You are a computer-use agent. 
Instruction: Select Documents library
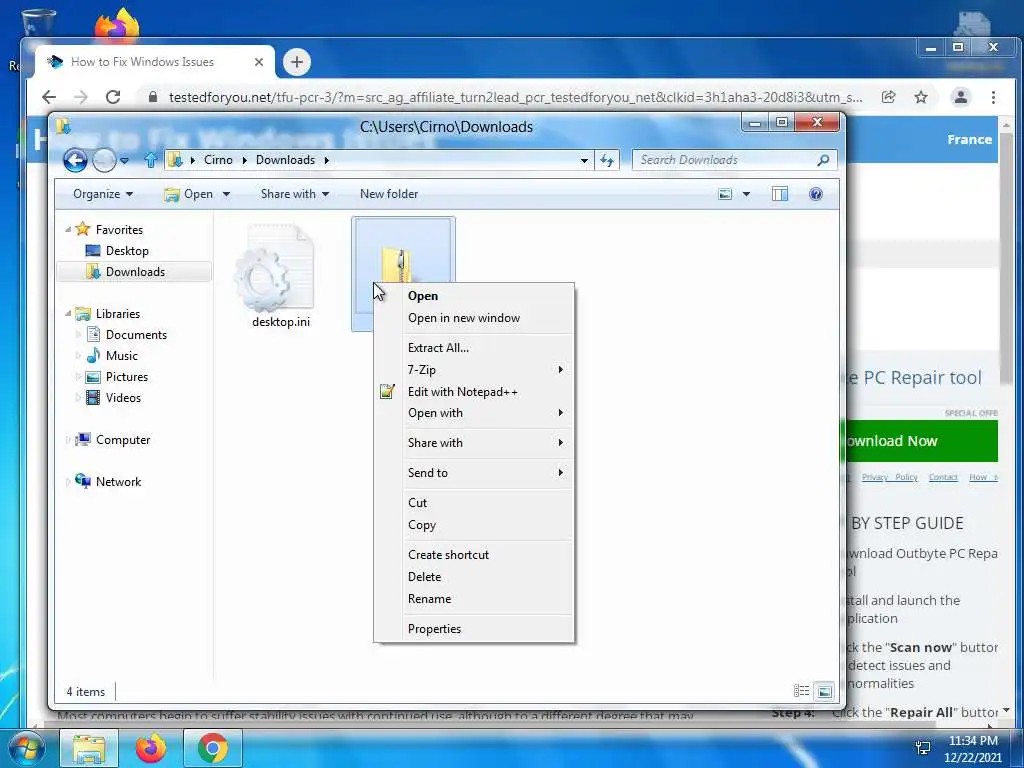click(x=136, y=335)
